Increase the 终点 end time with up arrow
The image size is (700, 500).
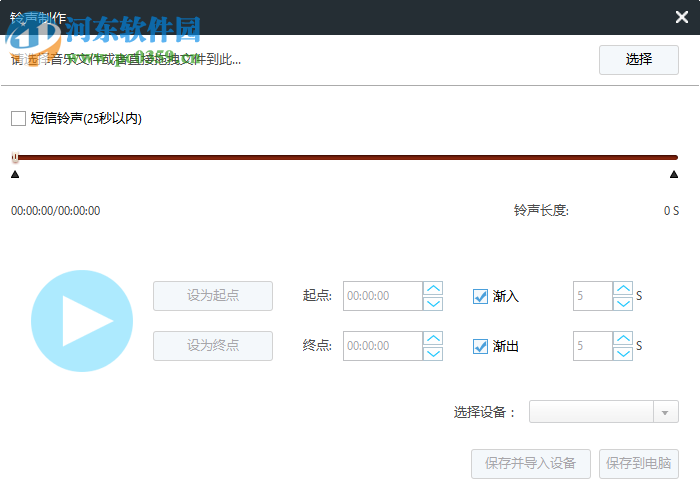pyautogui.click(x=433, y=338)
